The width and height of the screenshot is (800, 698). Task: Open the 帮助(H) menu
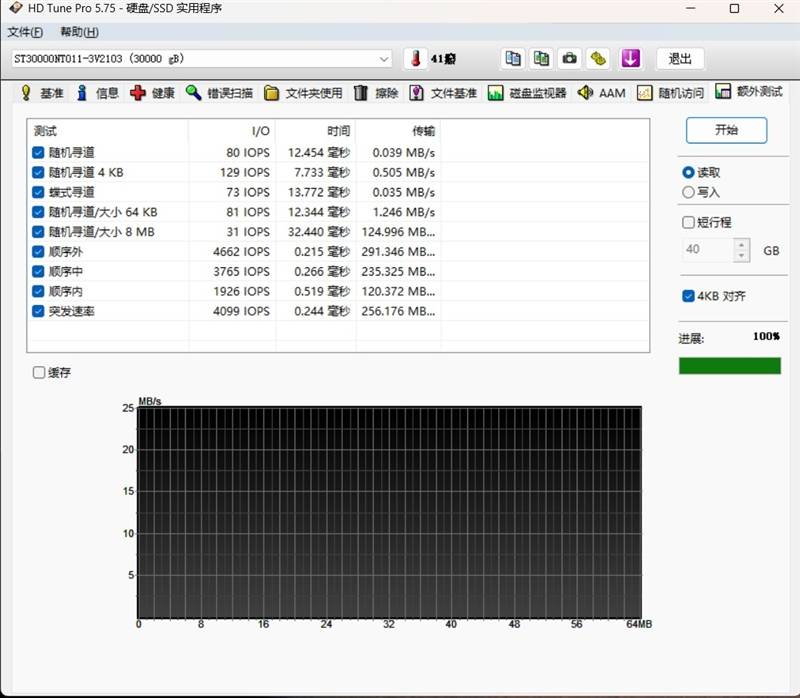pyautogui.click(x=80, y=32)
